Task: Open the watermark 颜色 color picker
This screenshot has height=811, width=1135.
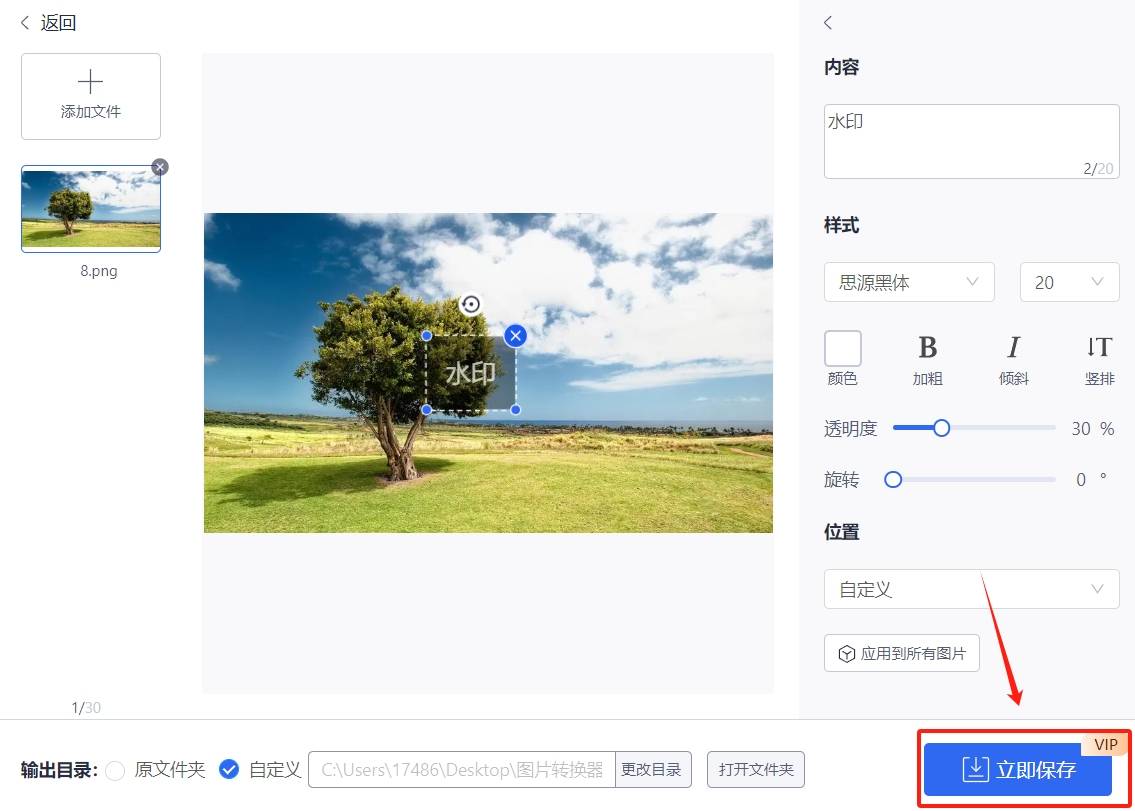Action: click(842, 346)
